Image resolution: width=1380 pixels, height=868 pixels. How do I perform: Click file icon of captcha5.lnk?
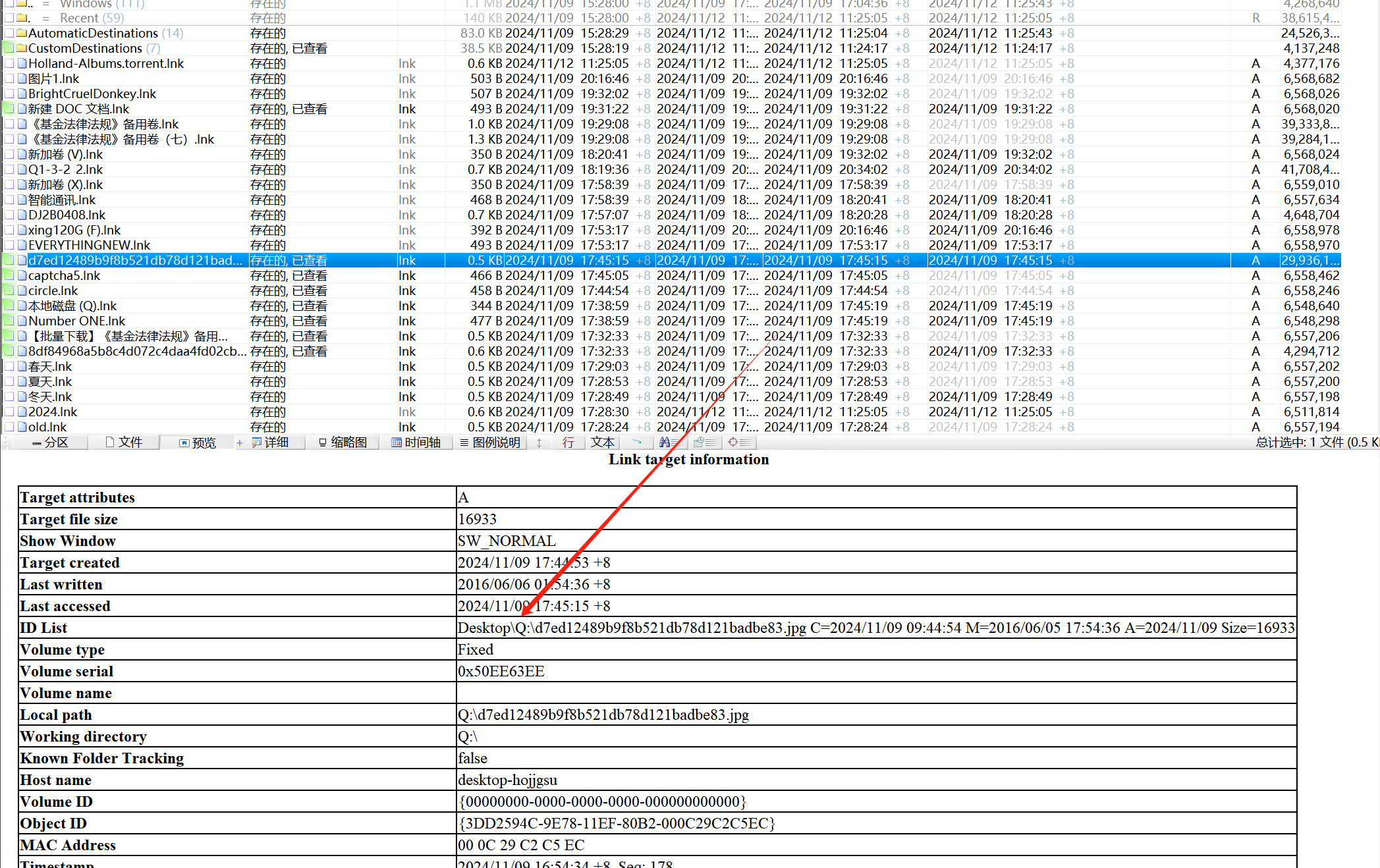[22, 276]
